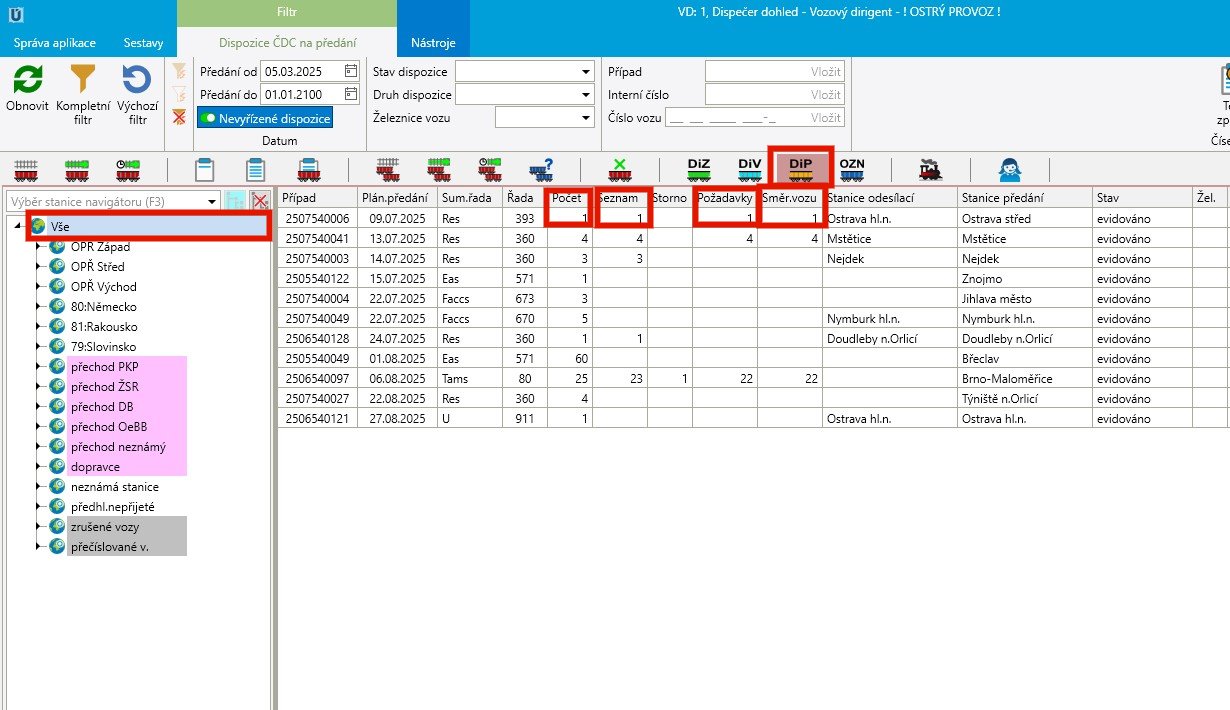Screen dimensions: 1230x710
Task: Open the OZN blue wagon icon
Action: (852, 169)
